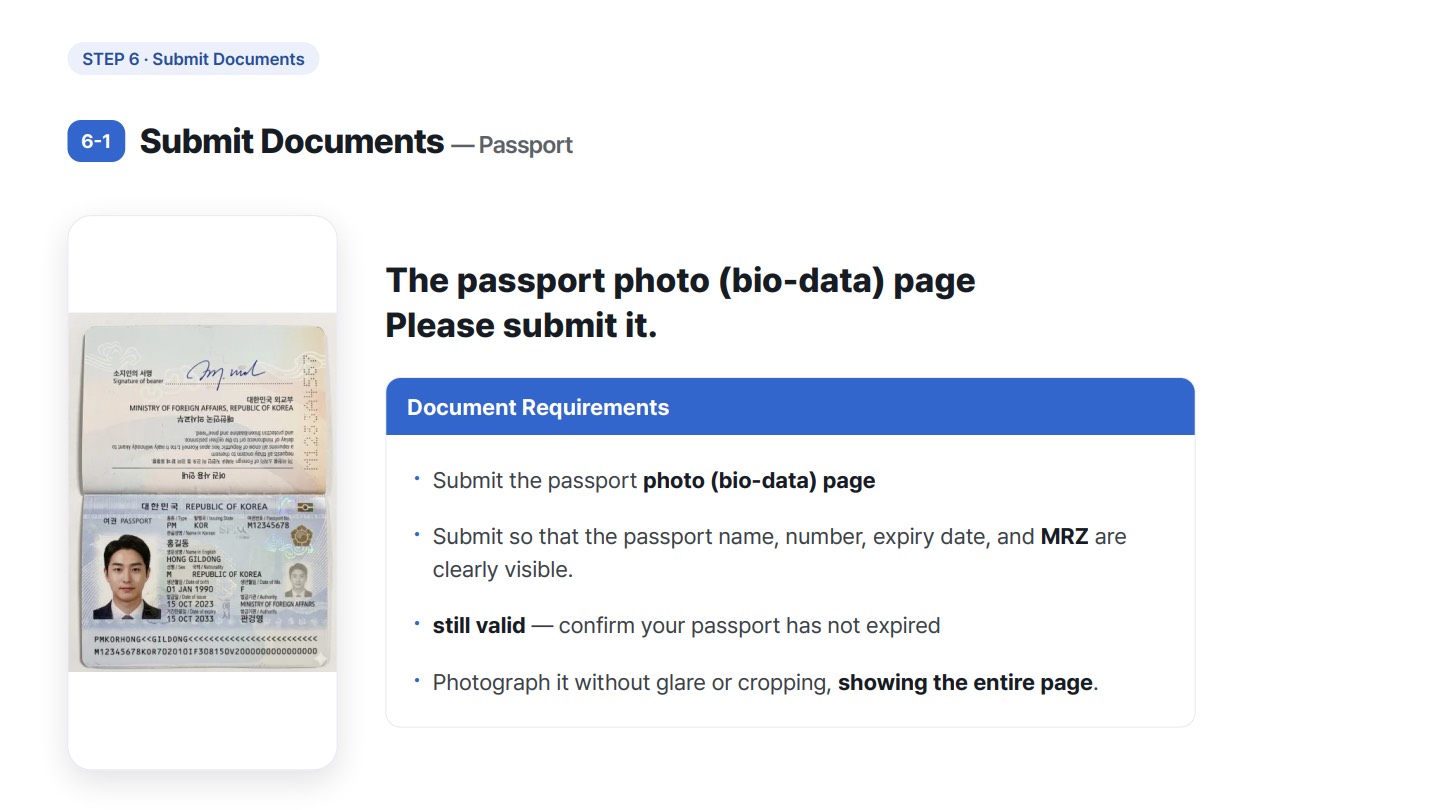Click the small ghost portrait on passport
This screenshot has height=810, width=1440.
[x=298, y=580]
